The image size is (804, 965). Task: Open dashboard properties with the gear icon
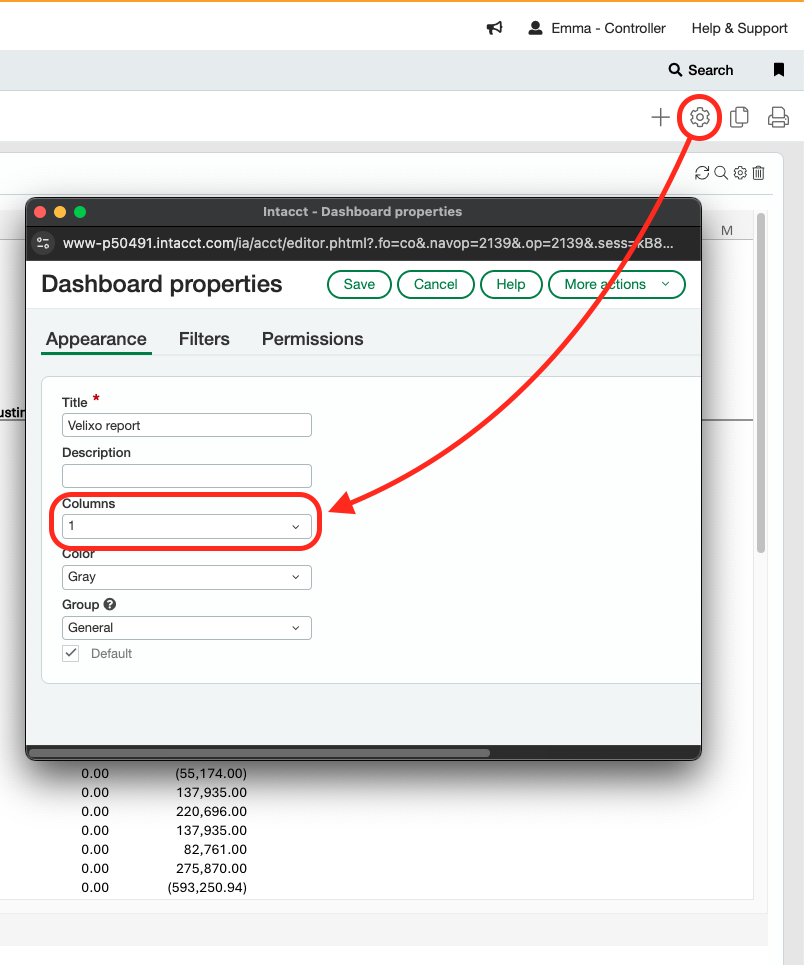tap(700, 118)
